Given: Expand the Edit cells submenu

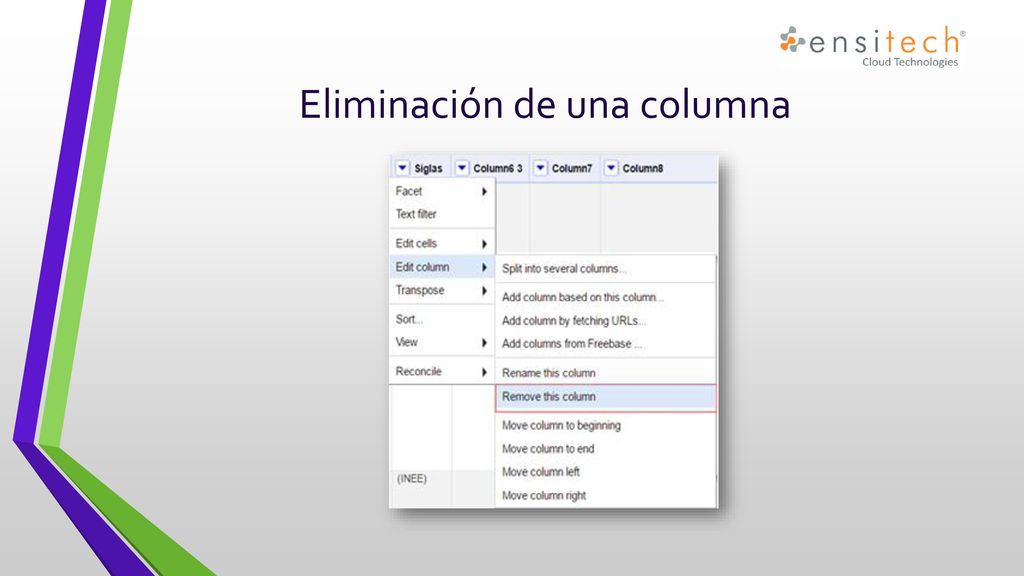Looking at the screenshot, I should click(x=442, y=244).
